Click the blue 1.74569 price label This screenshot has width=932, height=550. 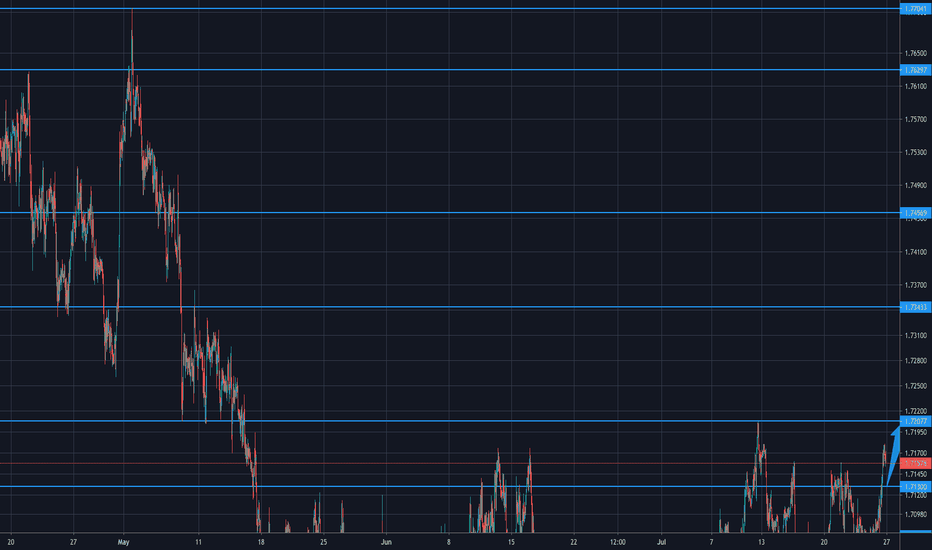(x=915, y=213)
